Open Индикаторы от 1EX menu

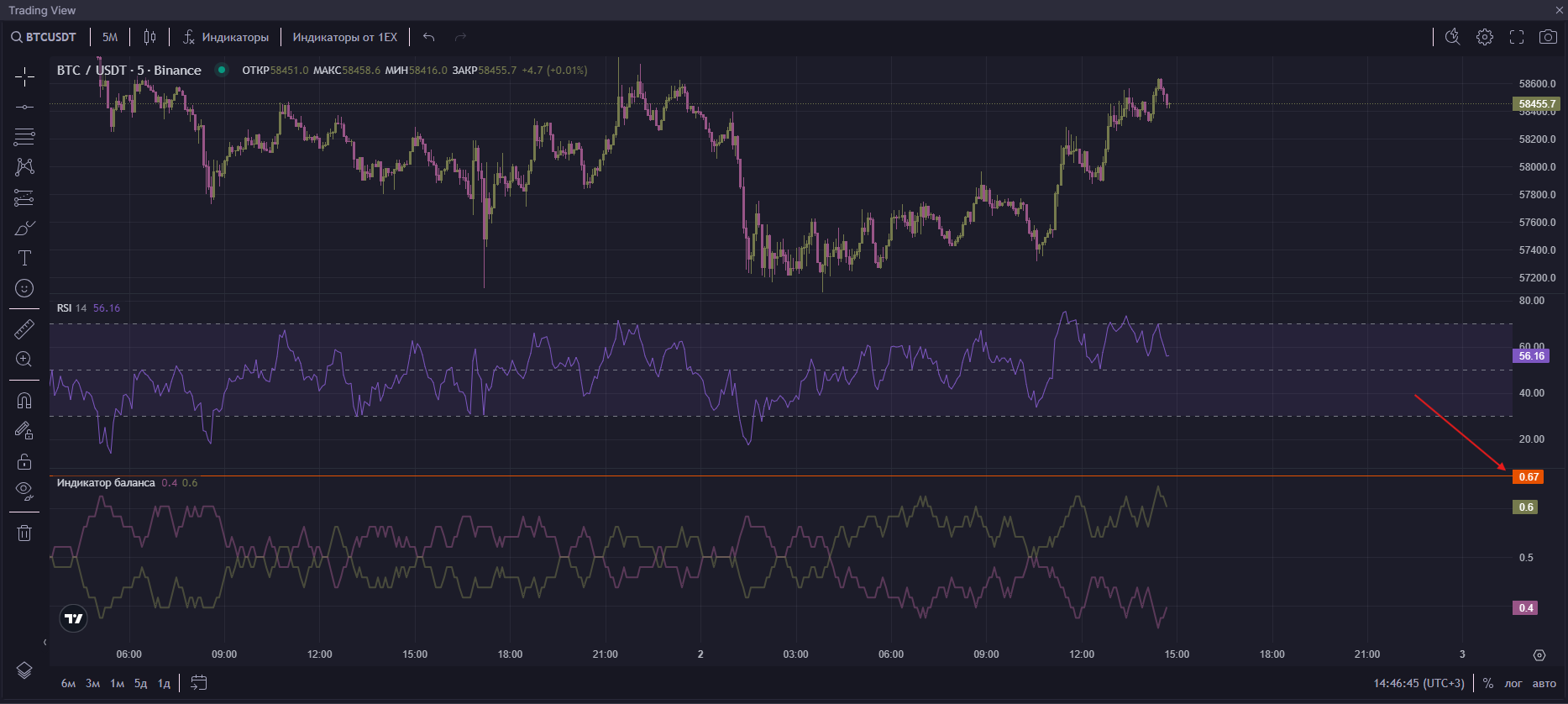tap(344, 37)
